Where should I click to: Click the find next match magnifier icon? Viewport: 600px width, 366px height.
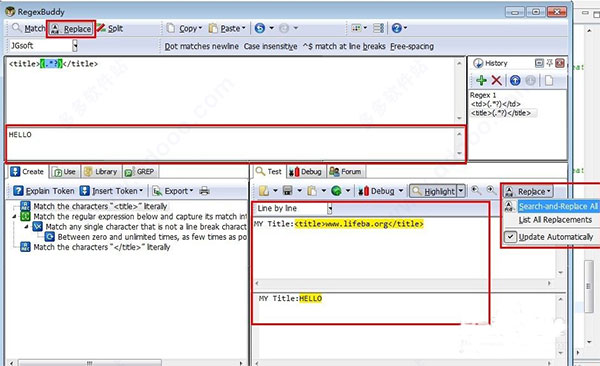coord(491,190)
